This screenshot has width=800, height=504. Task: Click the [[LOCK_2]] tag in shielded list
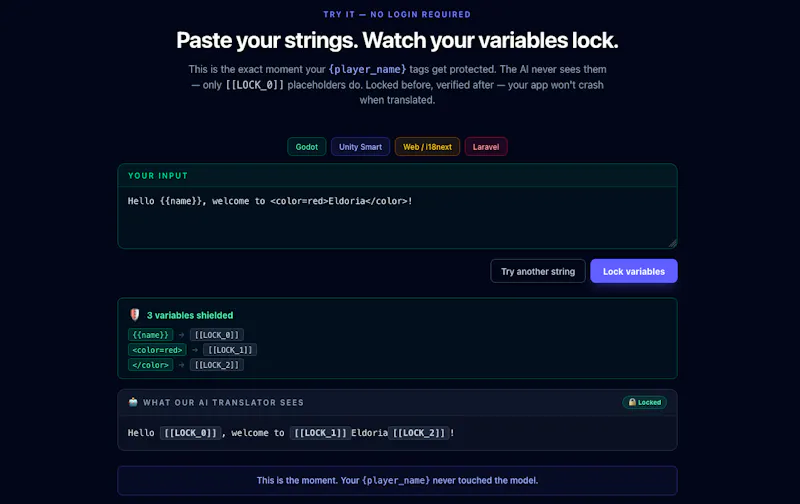(x=217, y=365)
